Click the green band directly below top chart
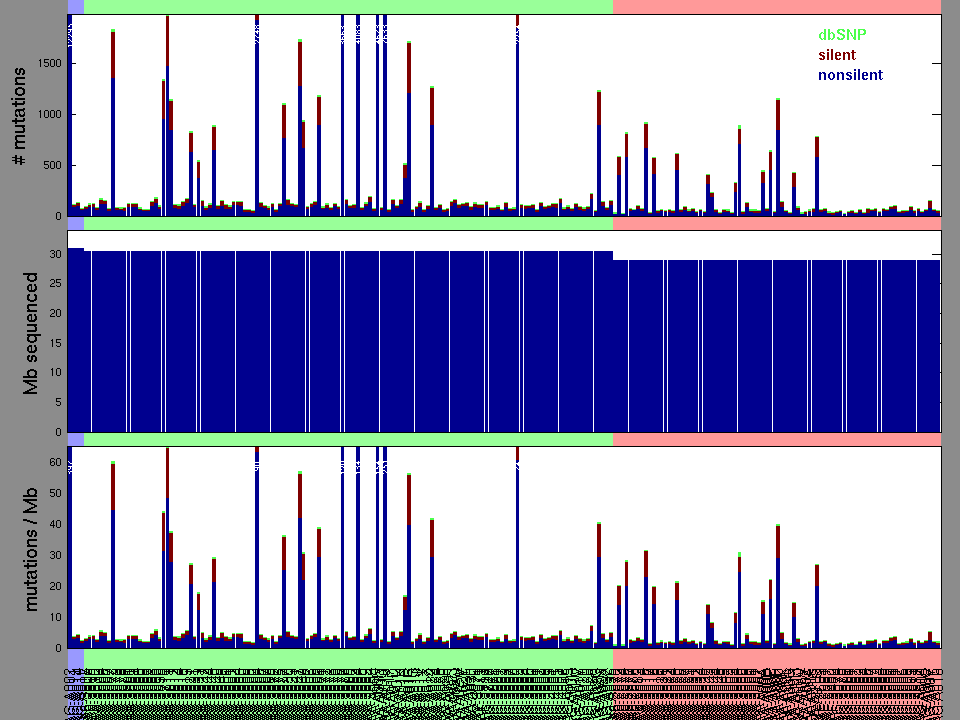This screenshot has height=720, width=960. (x=348, y=225)
